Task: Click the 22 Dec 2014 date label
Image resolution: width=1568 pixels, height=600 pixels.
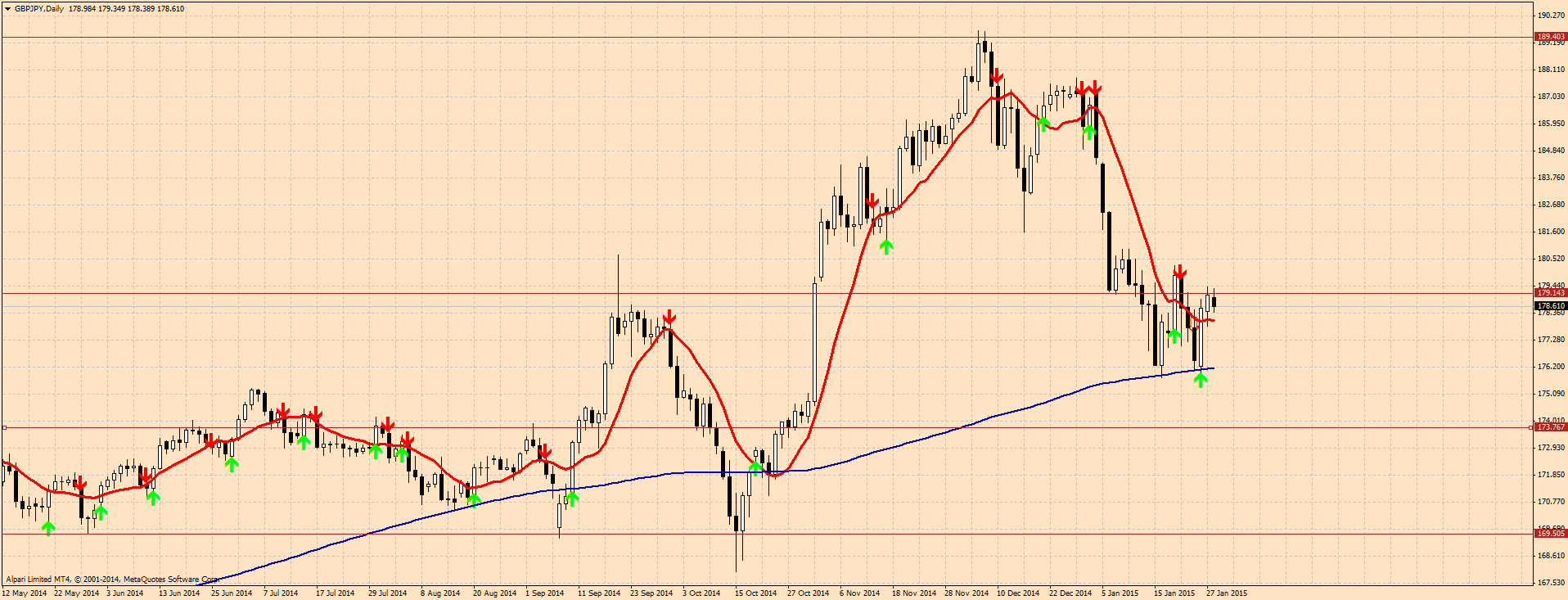Action: pyautogui.click(x=1070, y=593)
